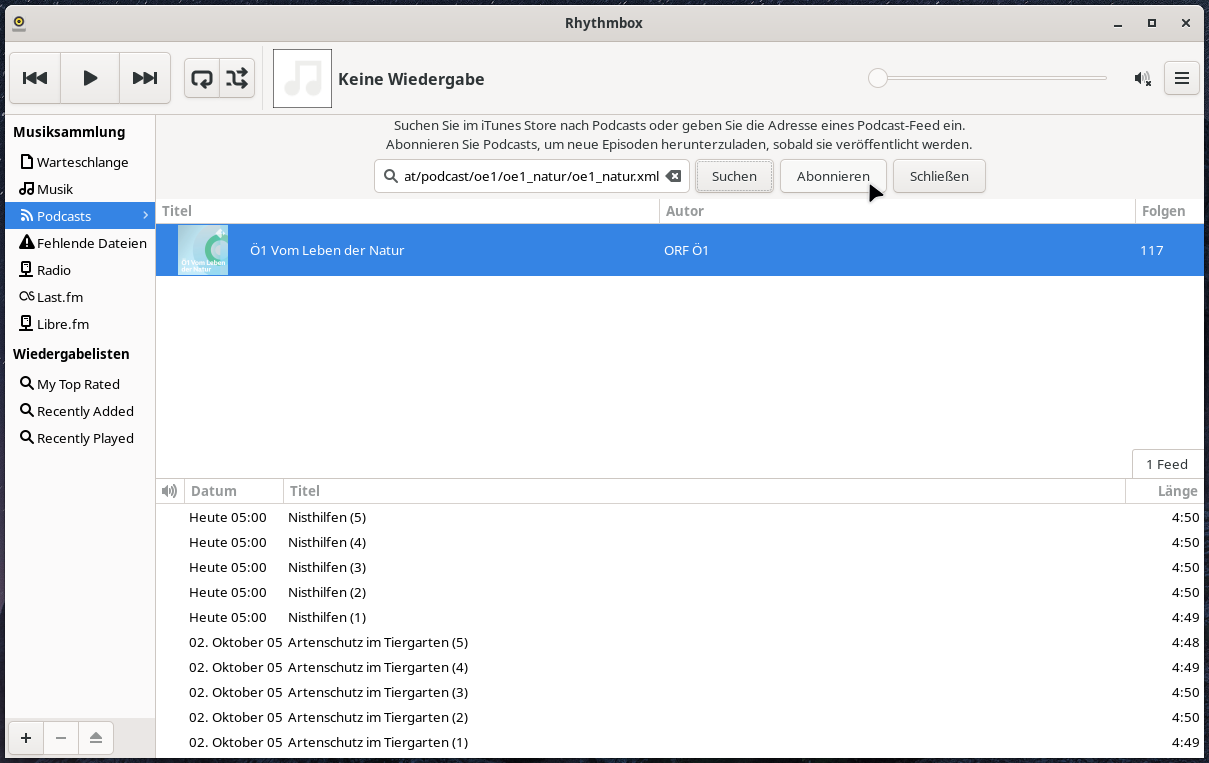
Task: Clear the podcast search field
Action: (x=674, y=176)
